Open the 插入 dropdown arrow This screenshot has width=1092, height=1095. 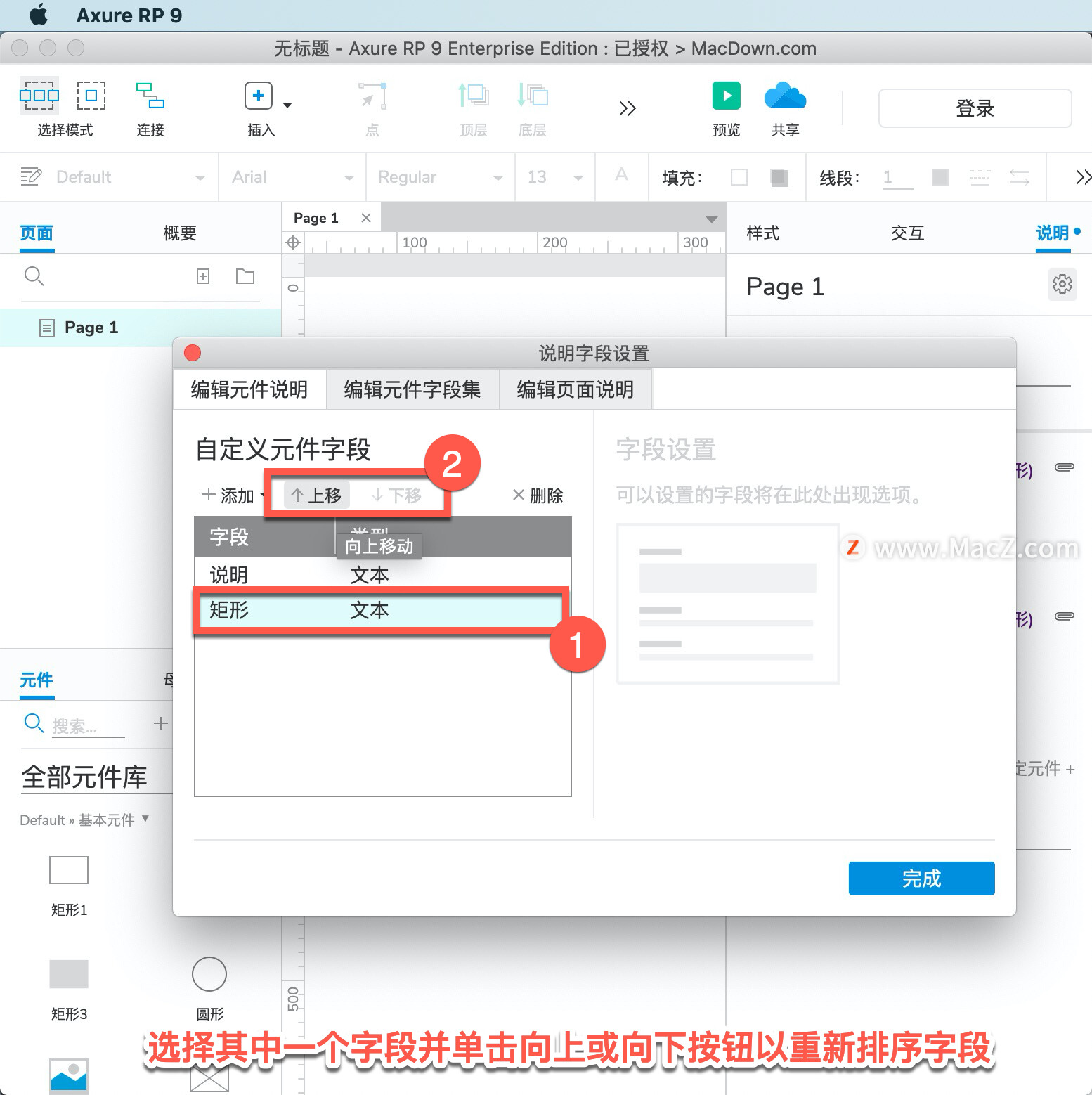(x=287, y=105)
